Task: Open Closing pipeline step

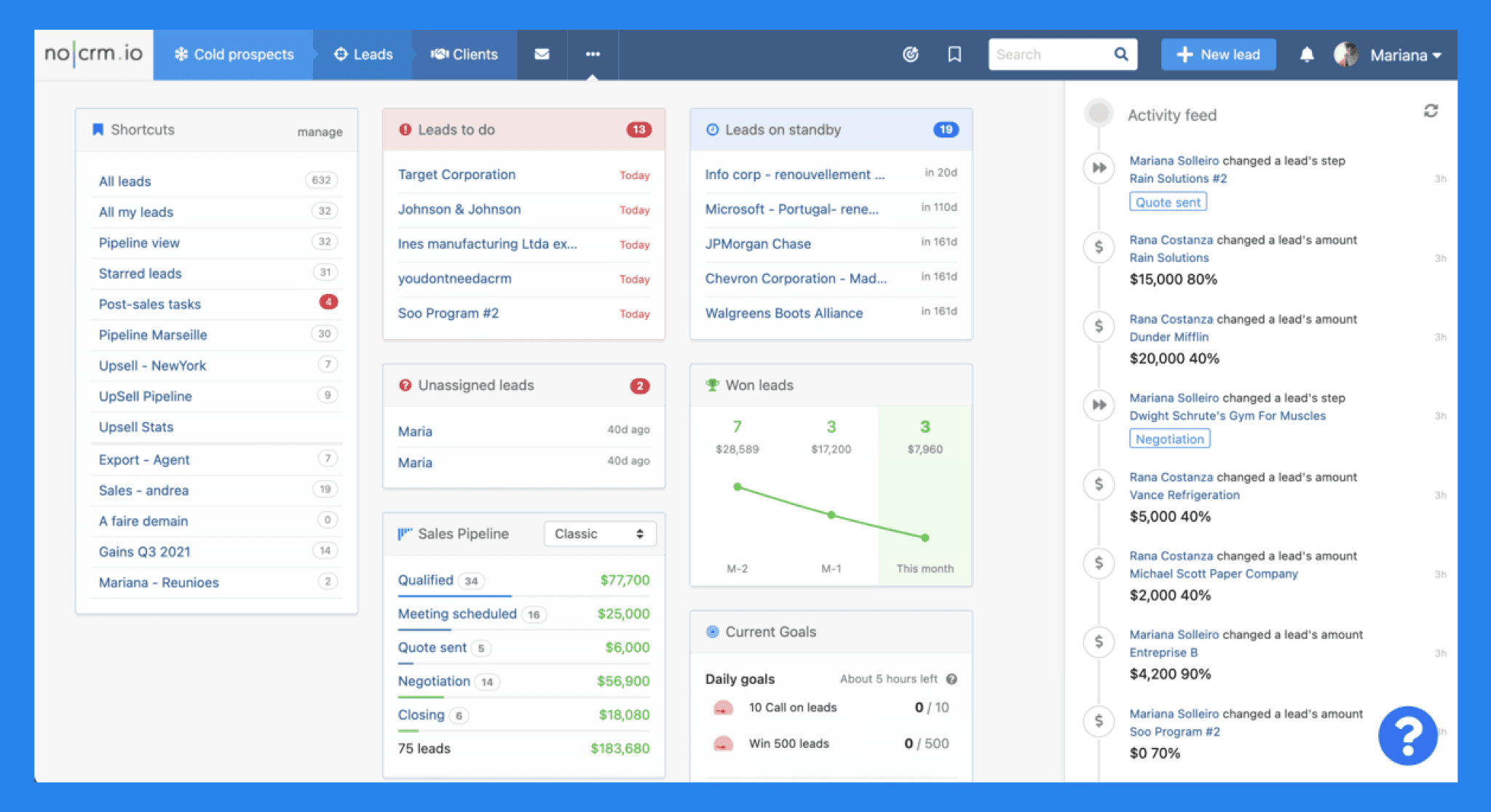Action: (x=421, y=715)
